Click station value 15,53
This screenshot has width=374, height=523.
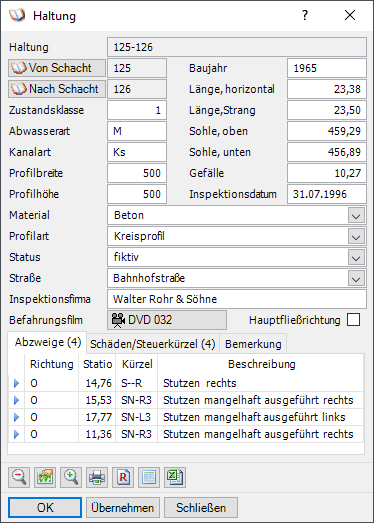pos(98,400)
